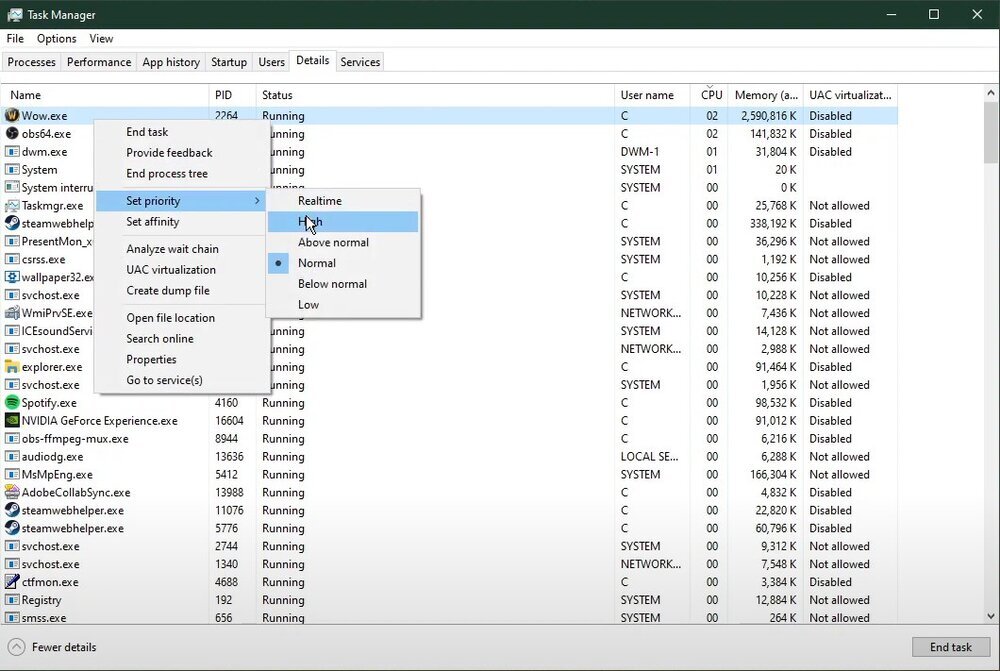The image size is (1000, 671).
Task: Select Normal priority radio option
Action: [x=317, y=263]
